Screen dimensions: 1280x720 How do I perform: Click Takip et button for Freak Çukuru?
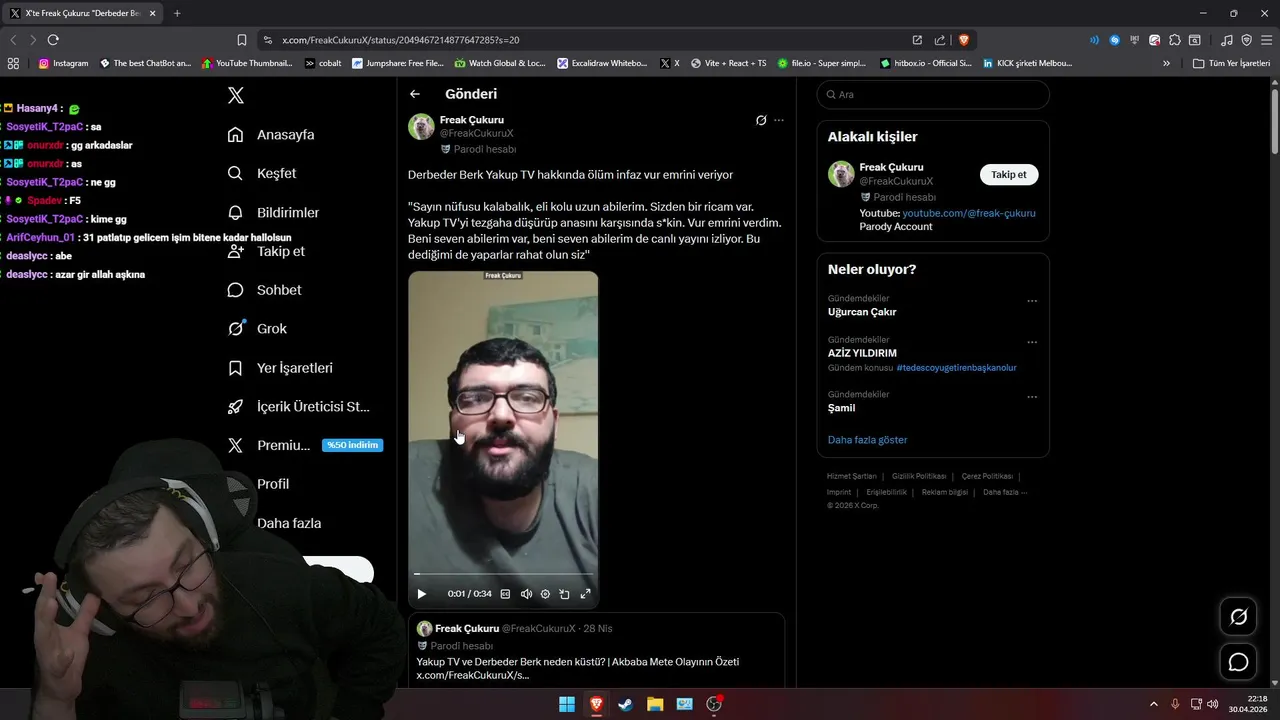1009,174
